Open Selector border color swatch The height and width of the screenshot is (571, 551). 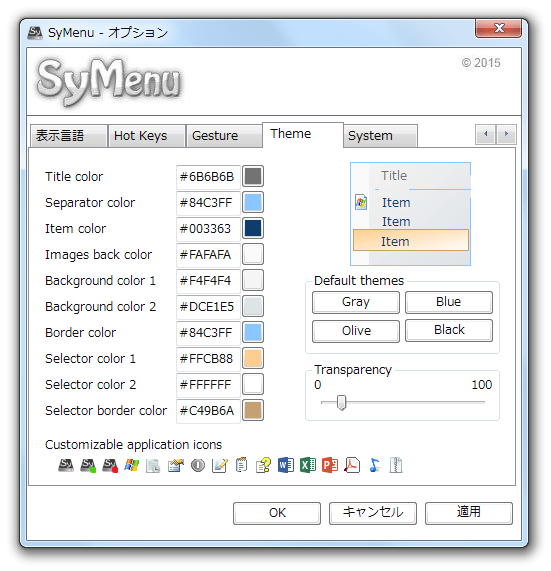tap(253, 410)
